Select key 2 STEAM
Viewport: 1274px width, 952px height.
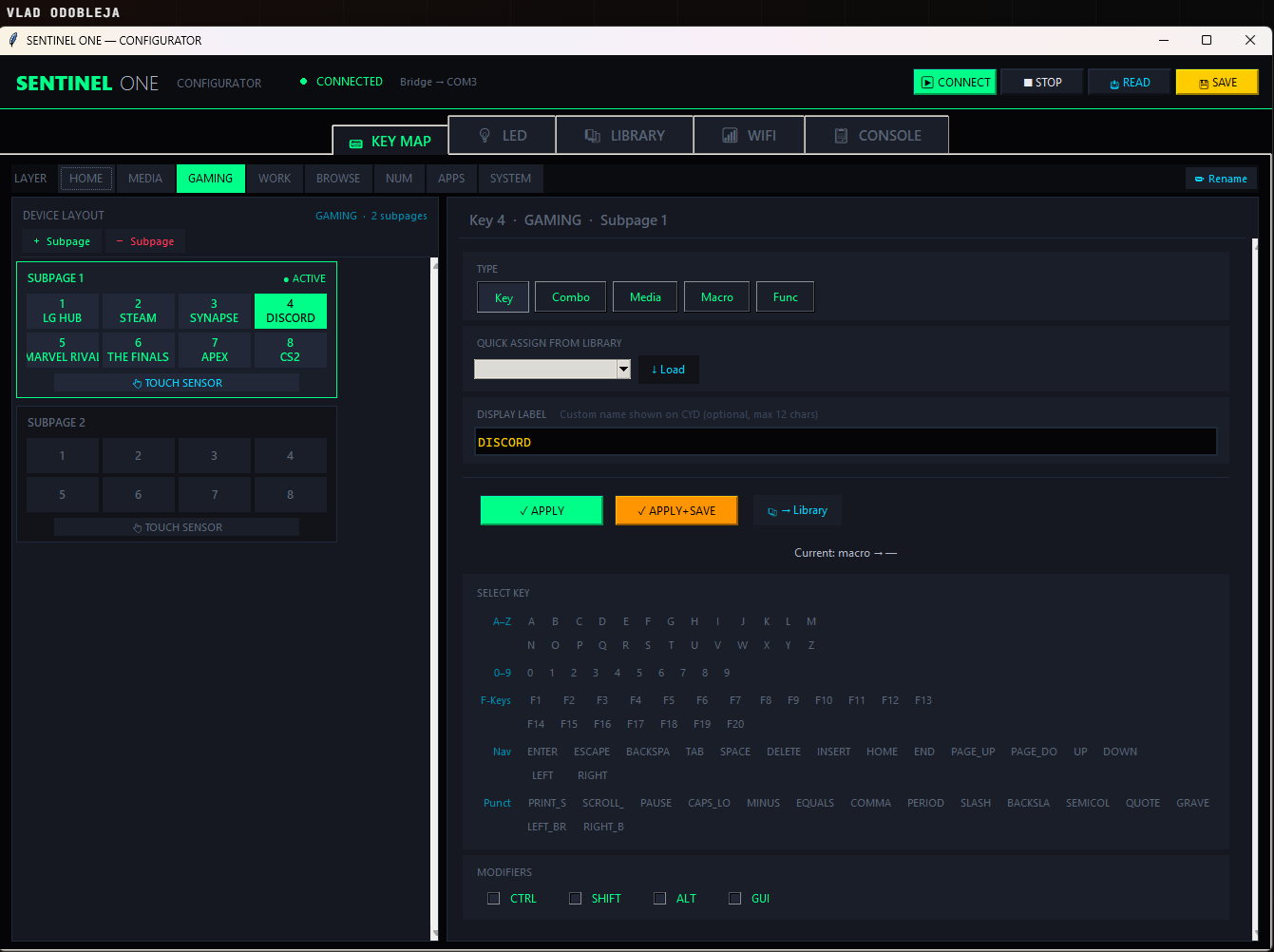point(138,311)
